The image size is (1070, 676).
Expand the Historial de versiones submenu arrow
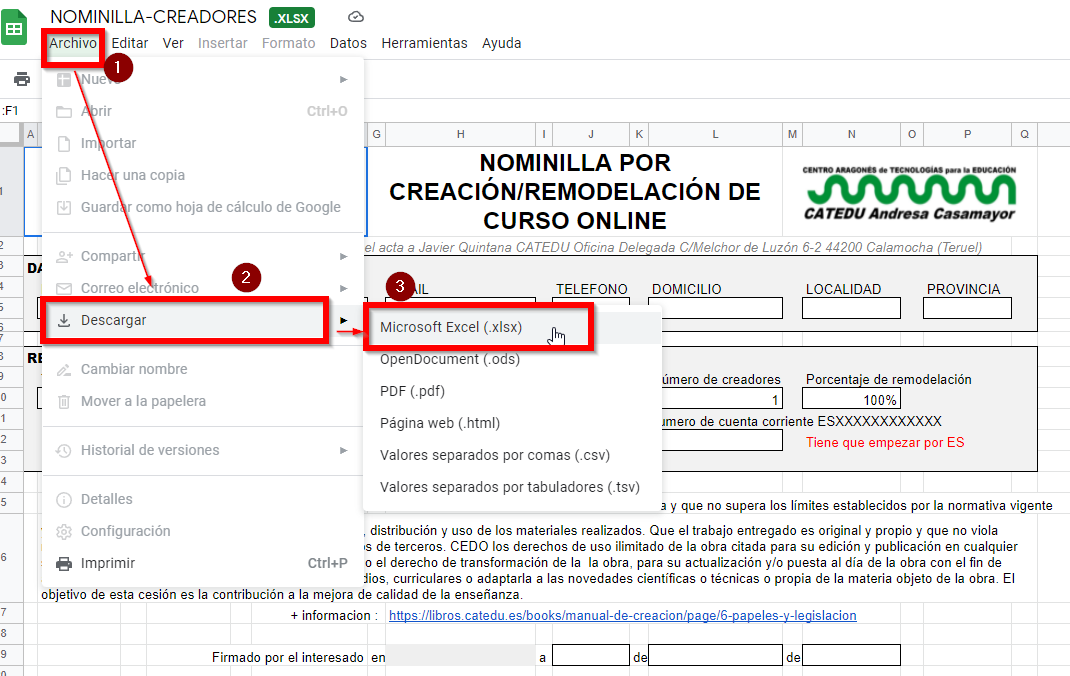tap(343, 450)
